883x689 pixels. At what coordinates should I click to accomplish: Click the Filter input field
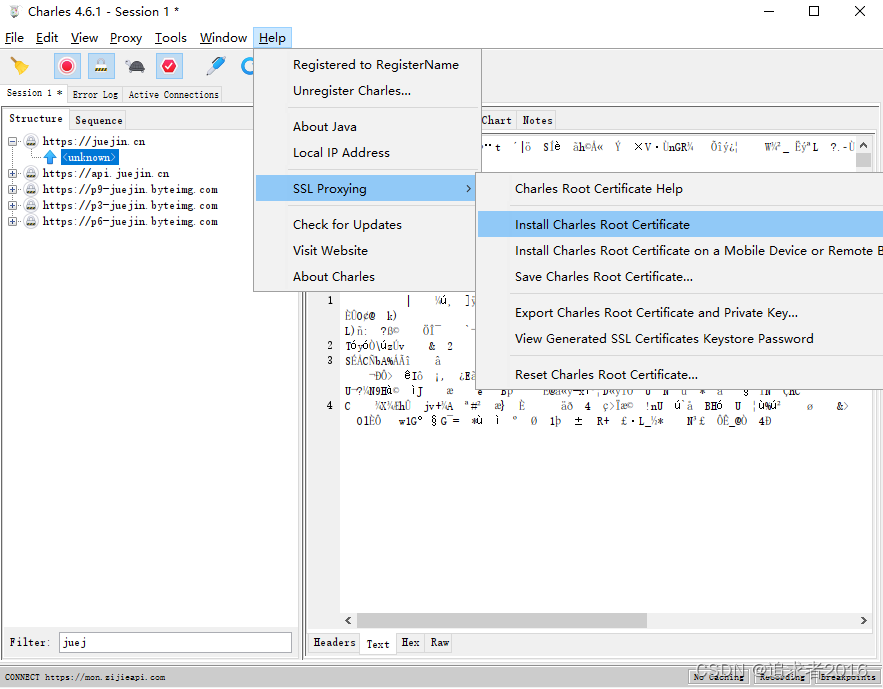[x=175, y=642]
